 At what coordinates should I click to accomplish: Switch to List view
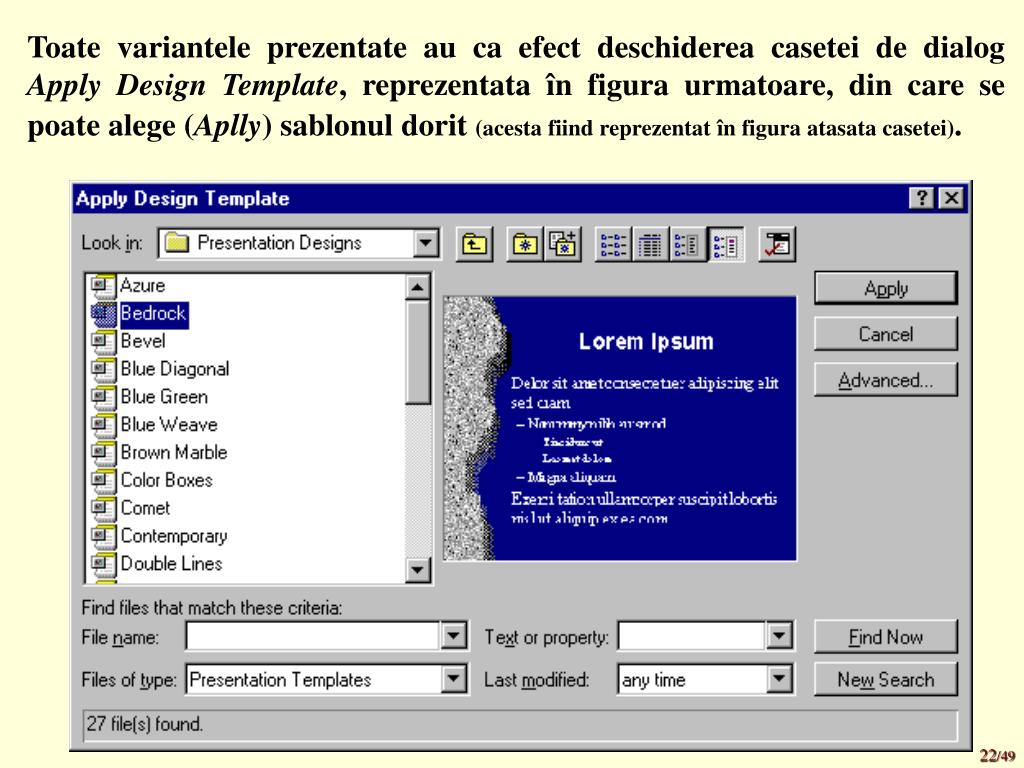[x=613, y=244]
